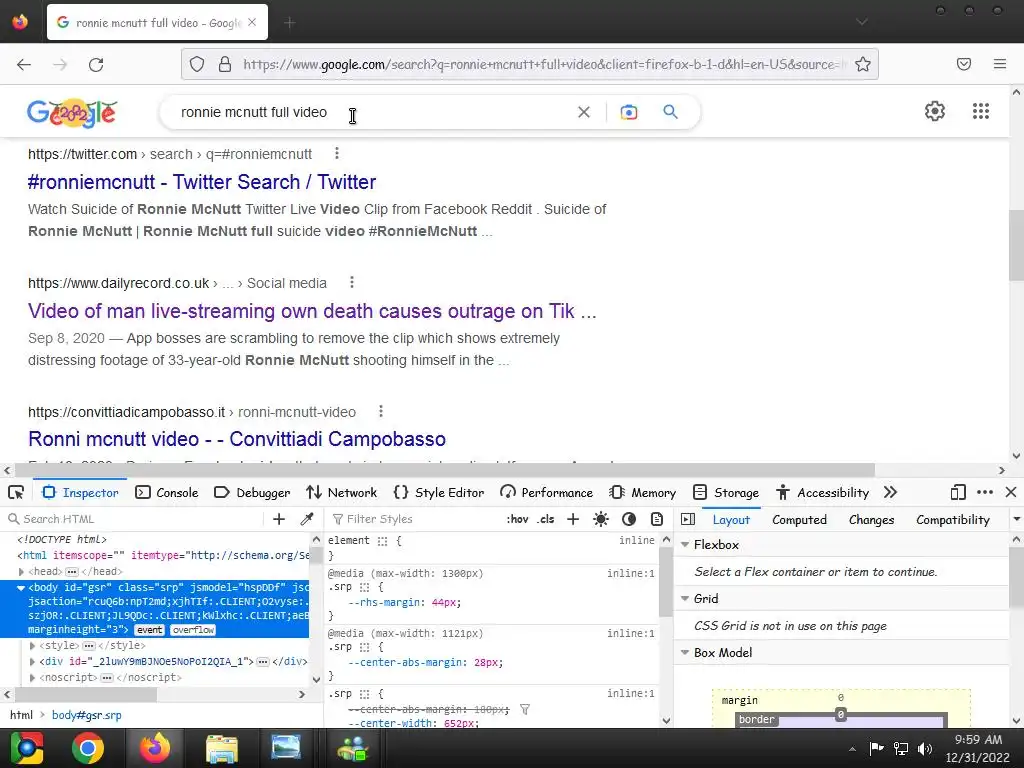Select body#gsr.srp in the breadcrumb
Screen dimensions: 1024x768
[87, 715]
